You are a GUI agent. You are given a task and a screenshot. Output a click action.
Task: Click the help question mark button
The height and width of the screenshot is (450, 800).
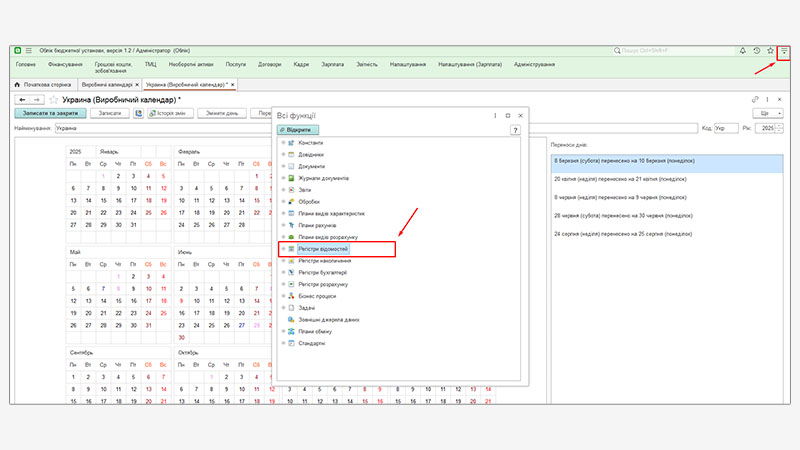tap(514, 130)
